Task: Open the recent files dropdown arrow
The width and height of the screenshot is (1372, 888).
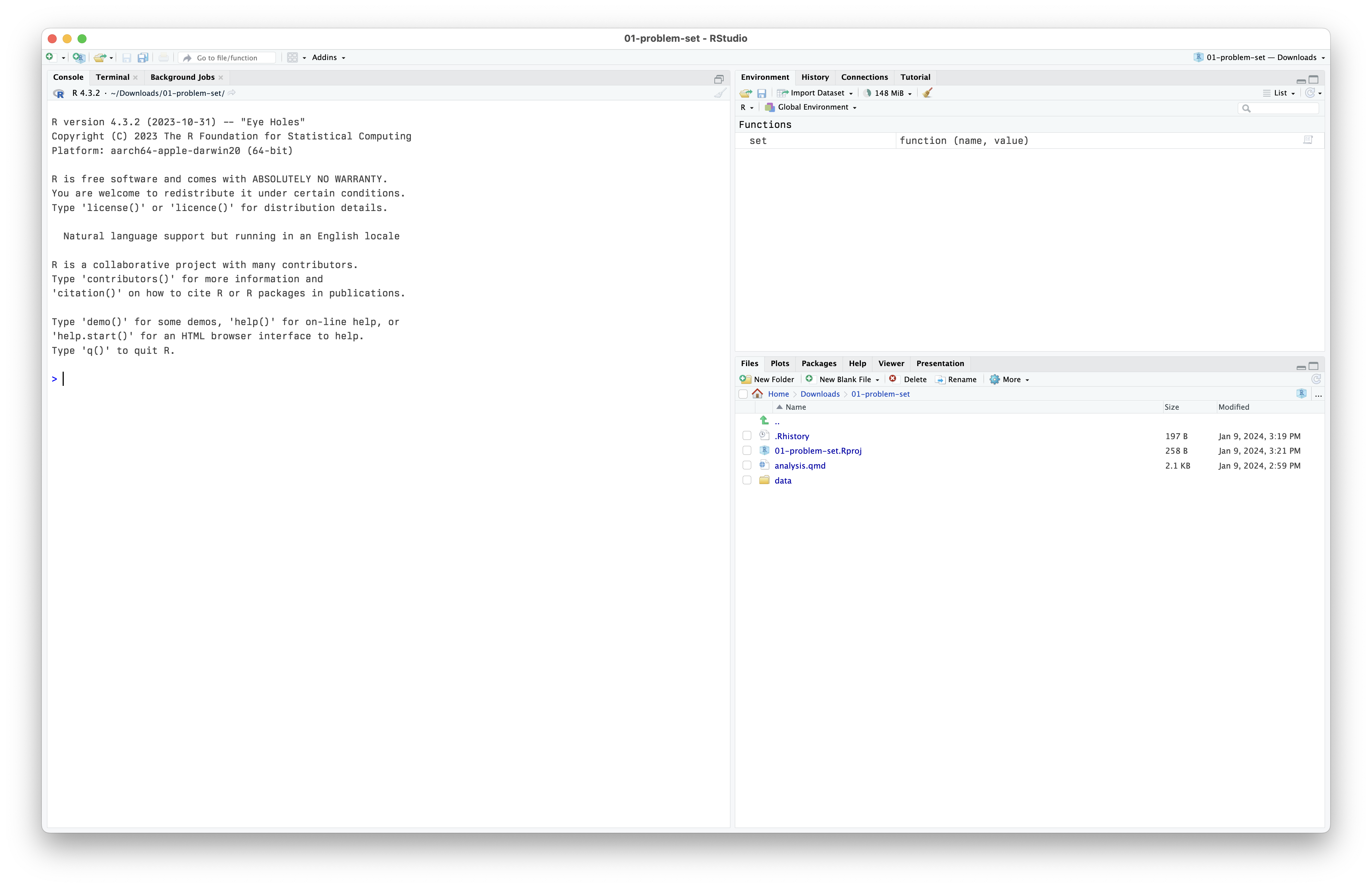Action: 111,58
